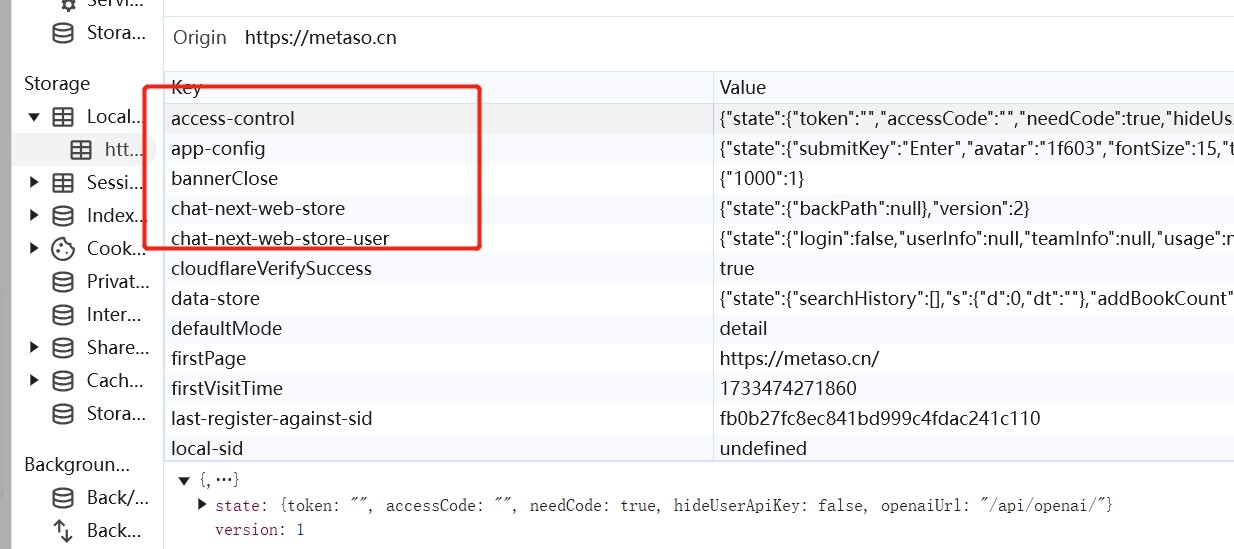1234x549 pixels.
Task: Click the Back/forward cache database icon
Action: tap(63, 498)
